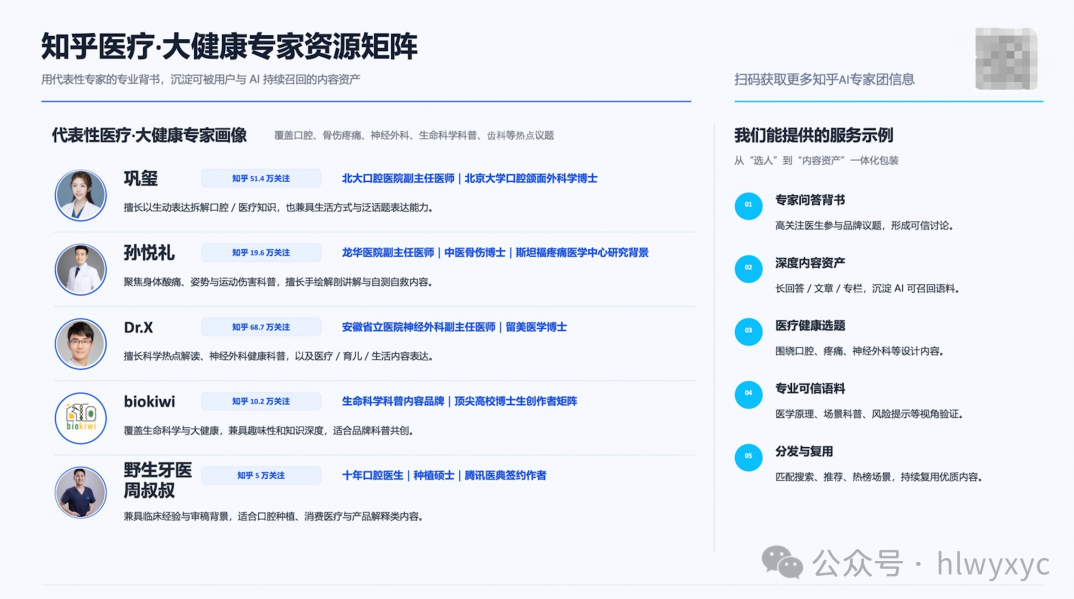Click the title 知乎医疗·大健康专家资源矩阵
This screenshot has width=1074, height=599.
(x=229, y=47)
